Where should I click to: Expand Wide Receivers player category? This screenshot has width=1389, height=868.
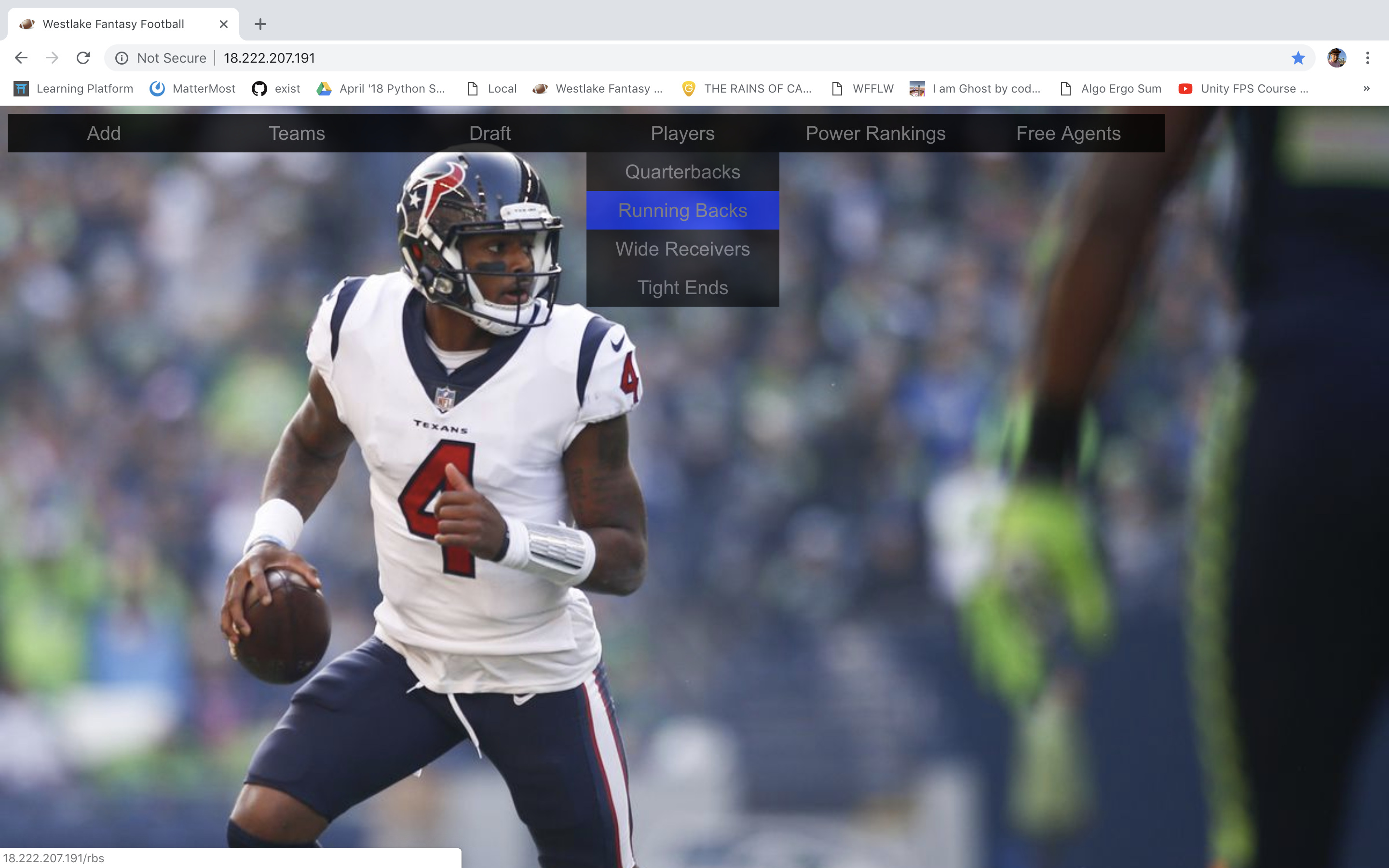tap(682, 248)
